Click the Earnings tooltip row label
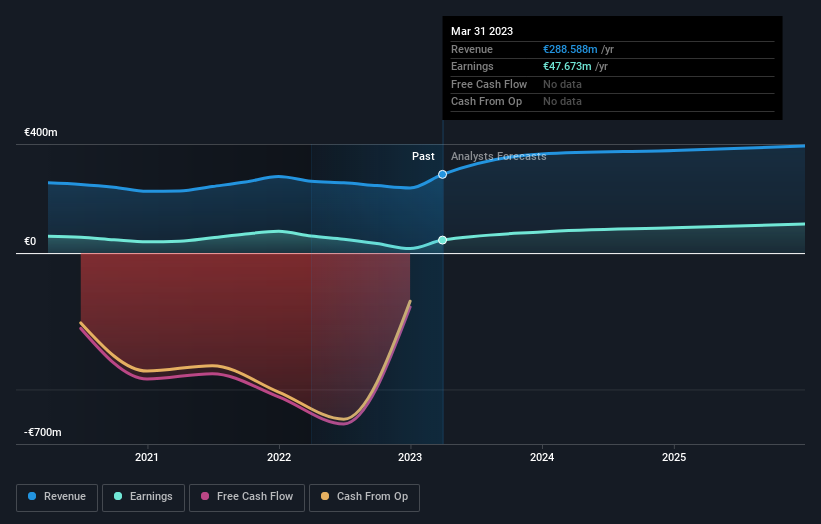This screenshot has width=821, height=524. click(472, 66)
